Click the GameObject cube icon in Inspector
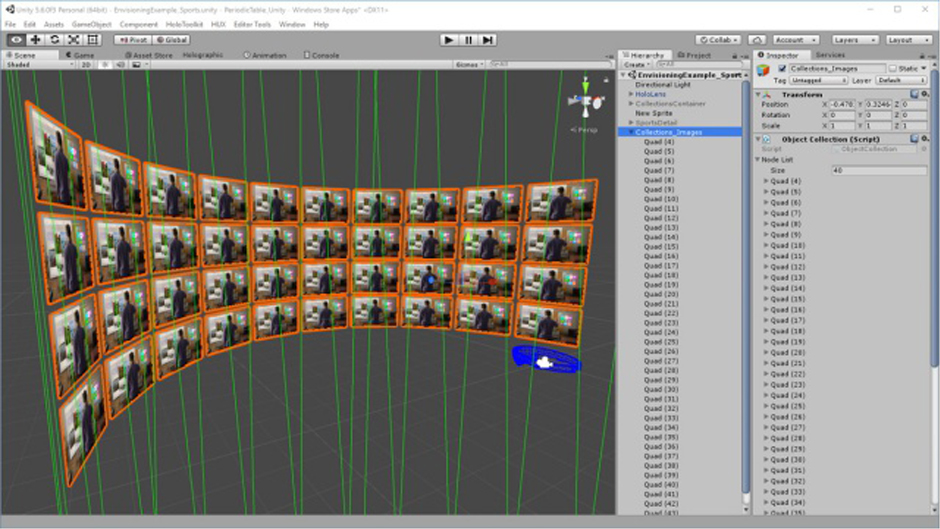The height and width of the screenshot is (529, 940). point(763,70)
